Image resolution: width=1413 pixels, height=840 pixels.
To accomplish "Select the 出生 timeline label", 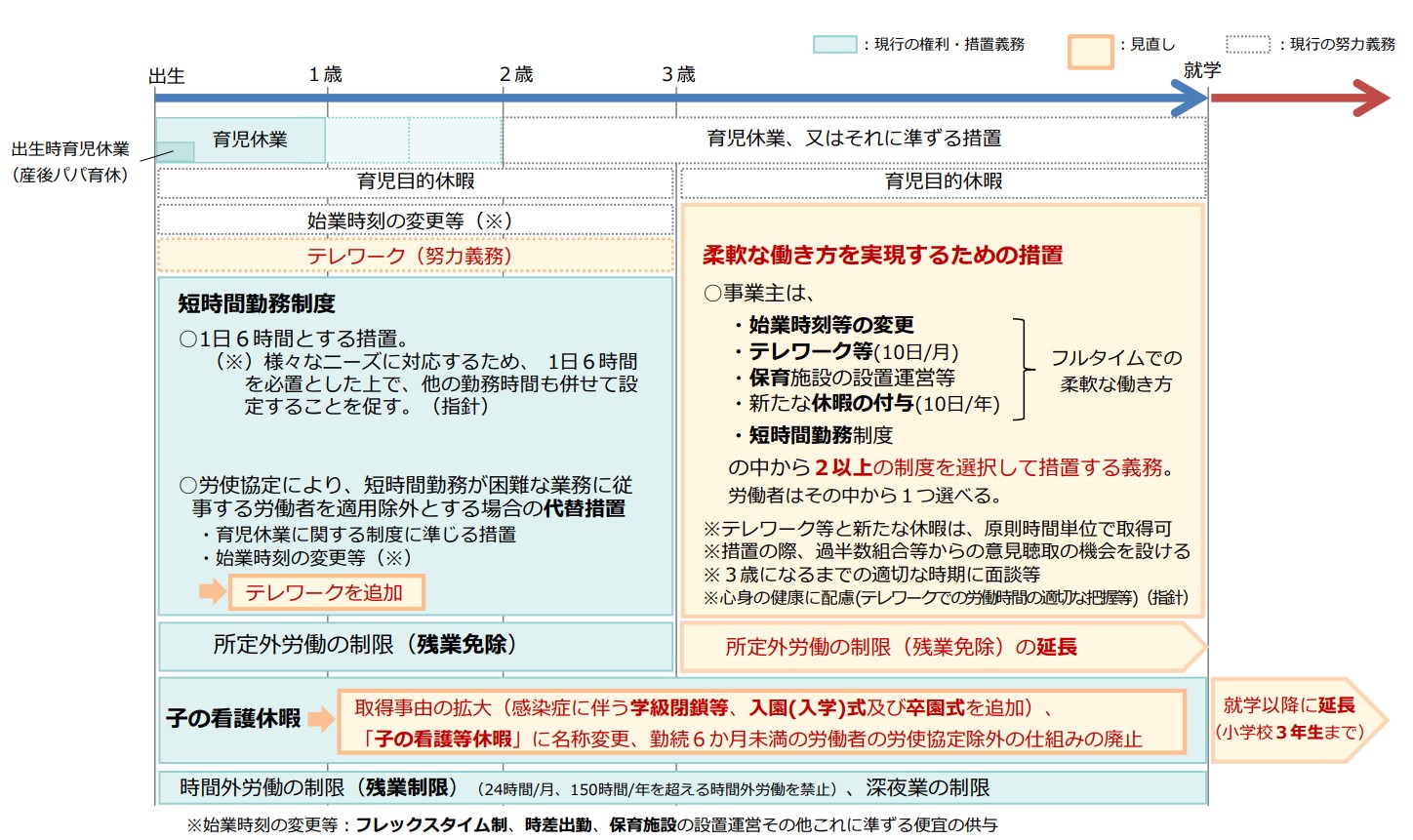I will 167,76.
